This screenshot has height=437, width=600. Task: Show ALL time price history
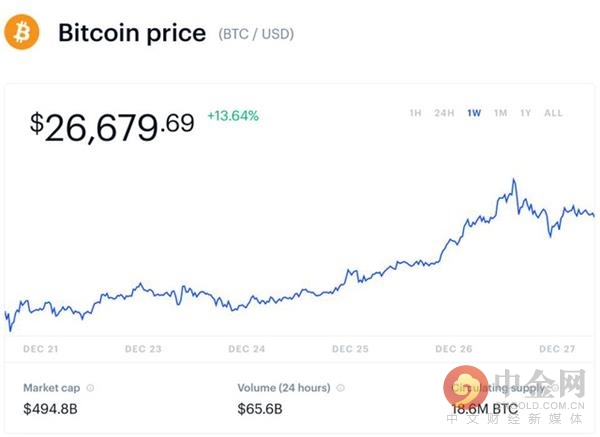pos(553,113)
